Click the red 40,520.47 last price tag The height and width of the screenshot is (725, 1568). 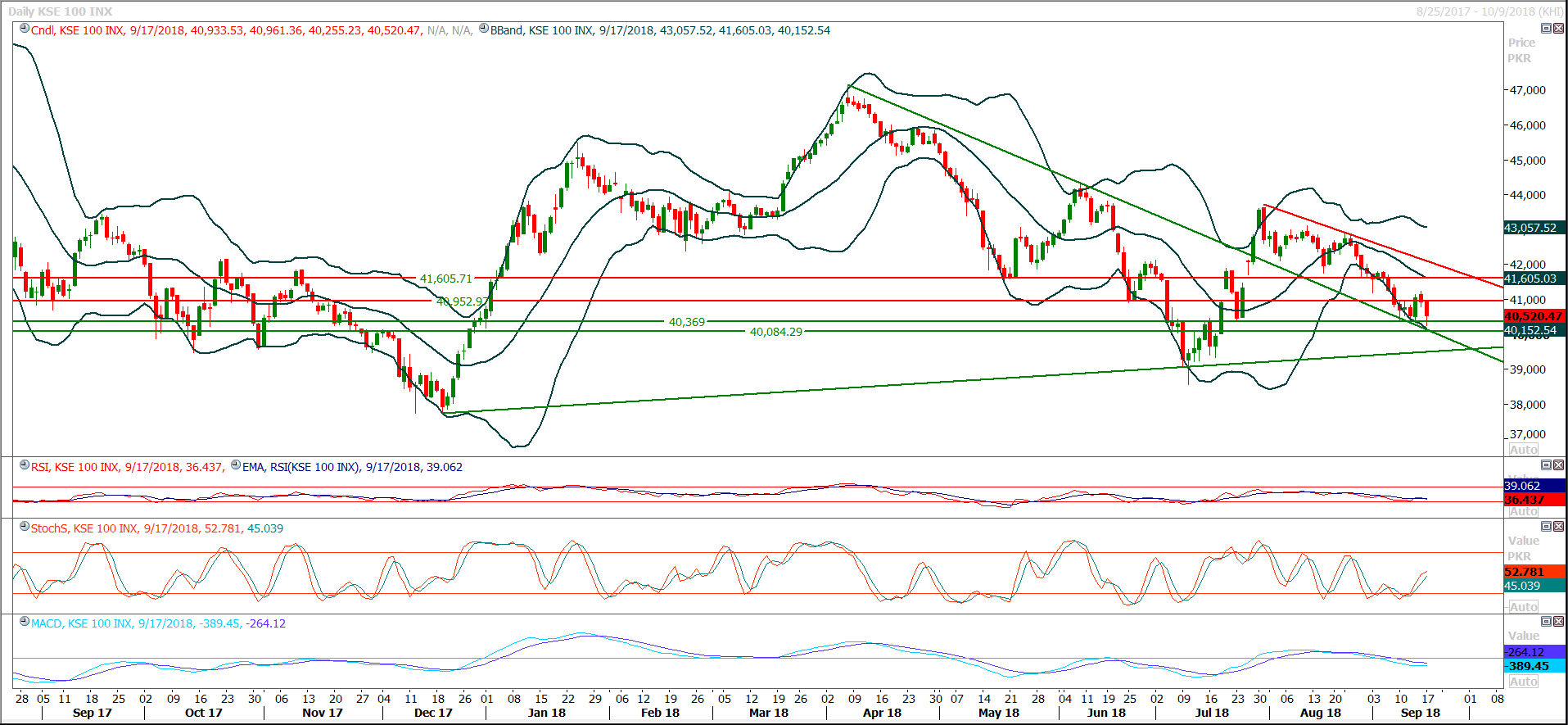(1534, 316)
